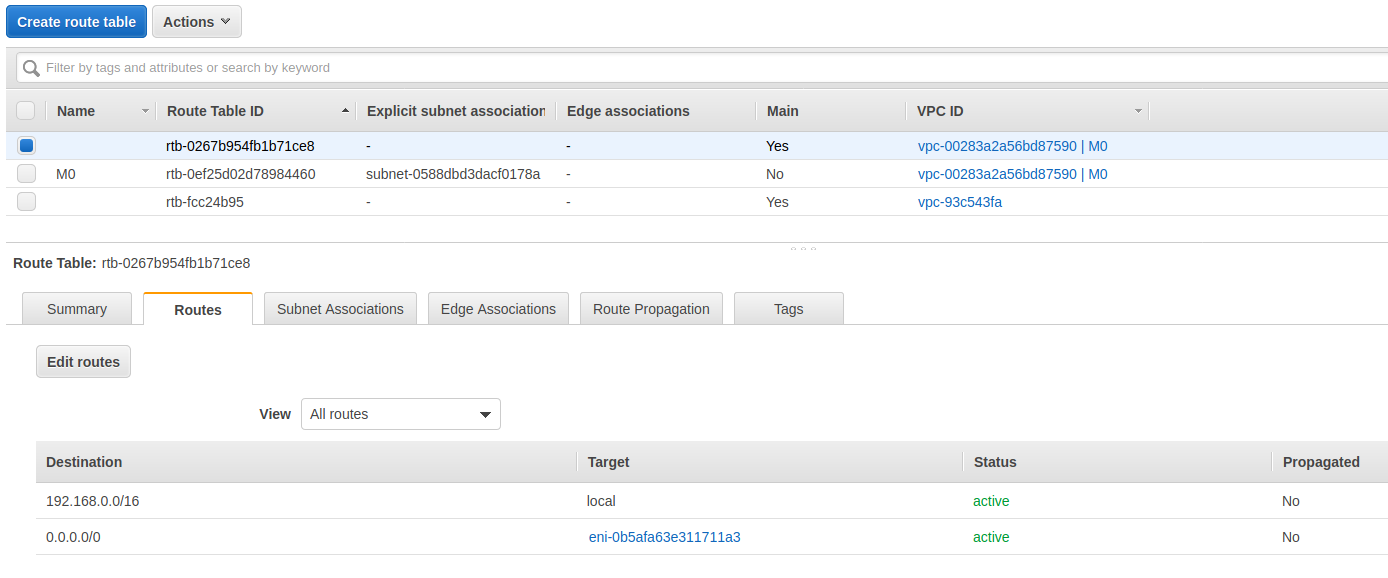
Task: Click the filter by tags search field
Action: click(x=700, y=68)
